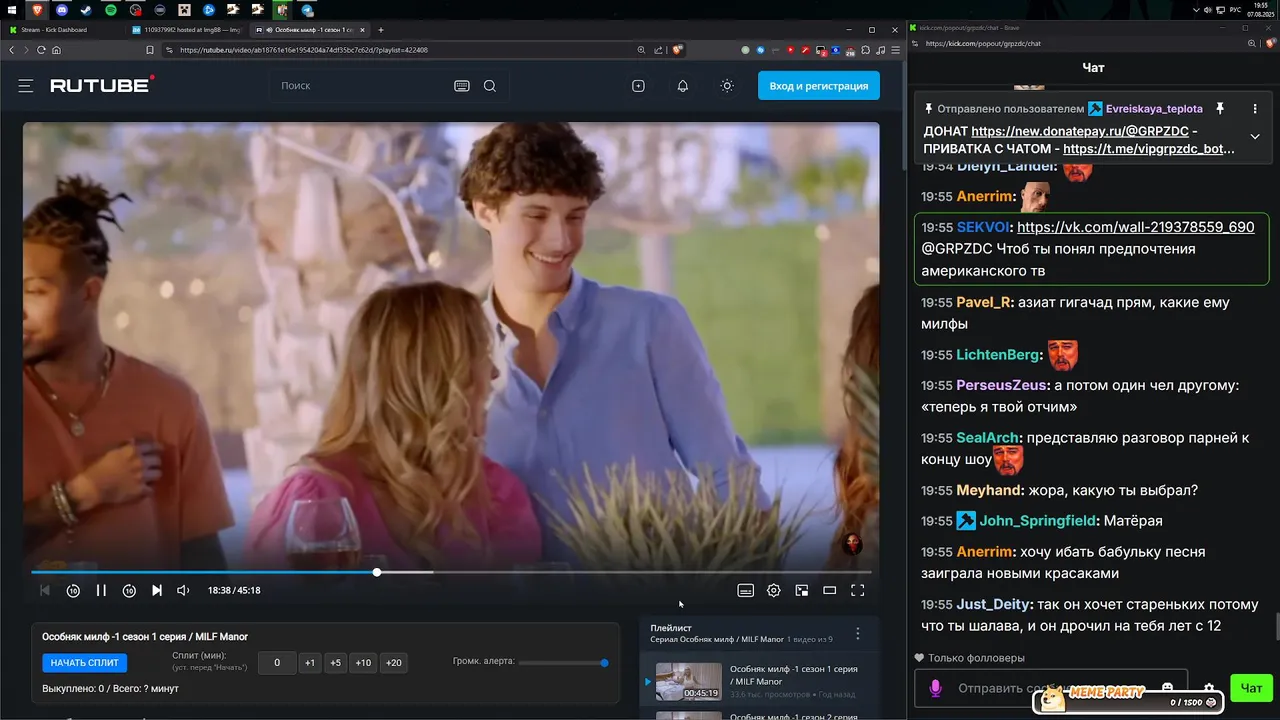Open the Rutube hamburger menu

[26, 86]
